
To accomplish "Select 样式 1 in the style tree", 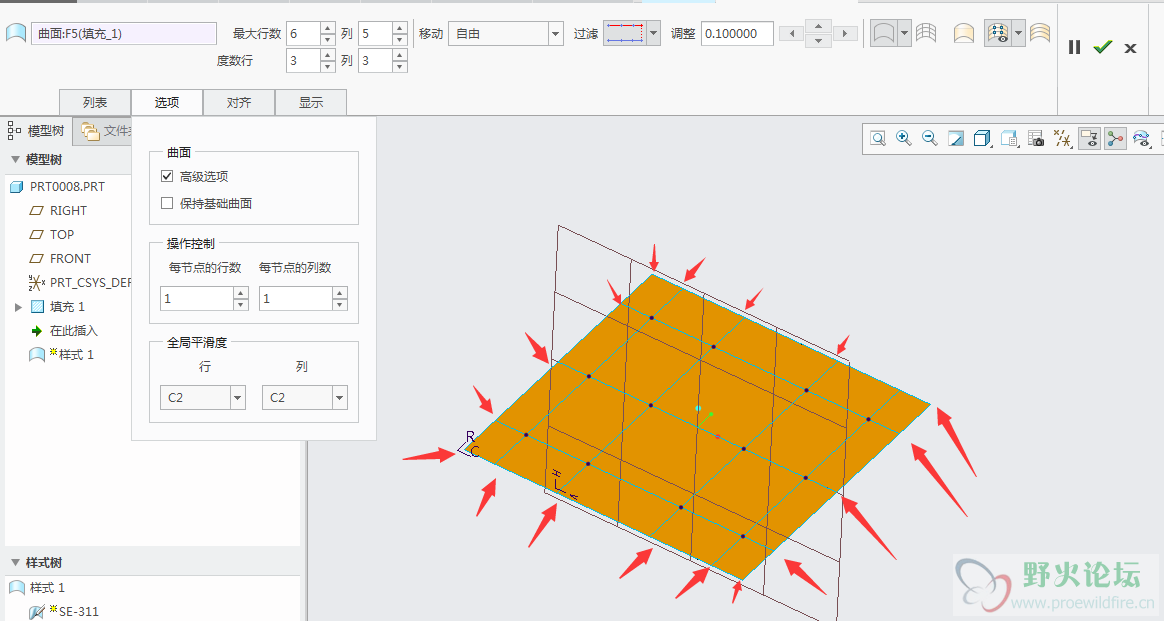I will pos(47,588).
